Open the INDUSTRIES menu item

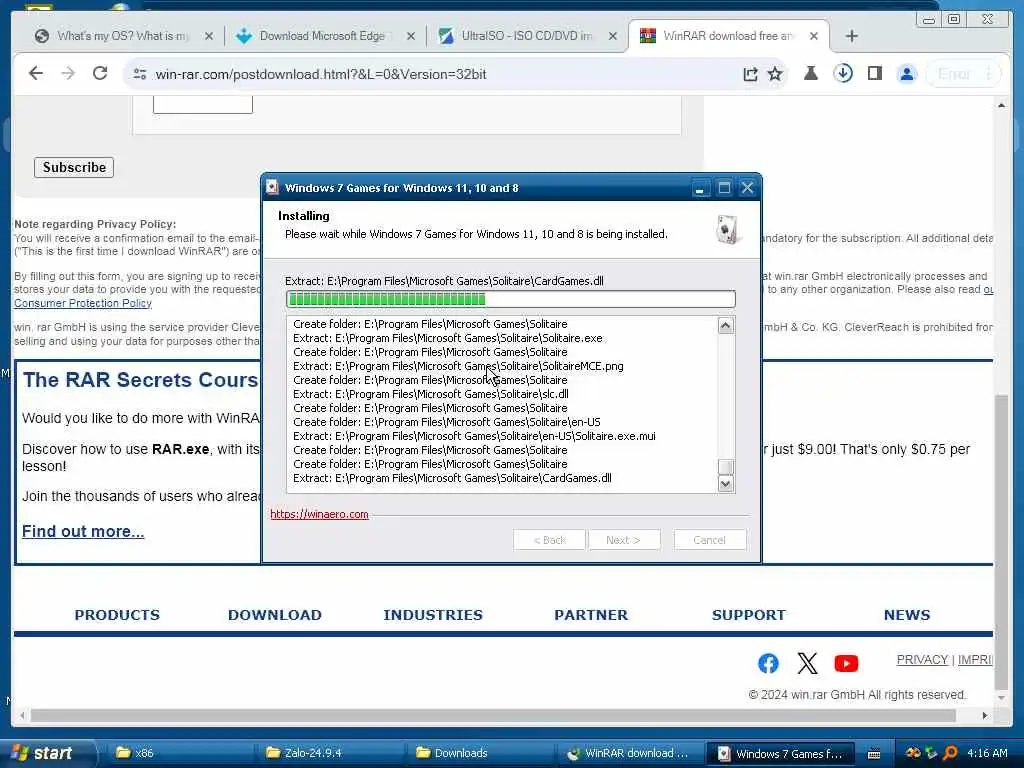(433, 615)
